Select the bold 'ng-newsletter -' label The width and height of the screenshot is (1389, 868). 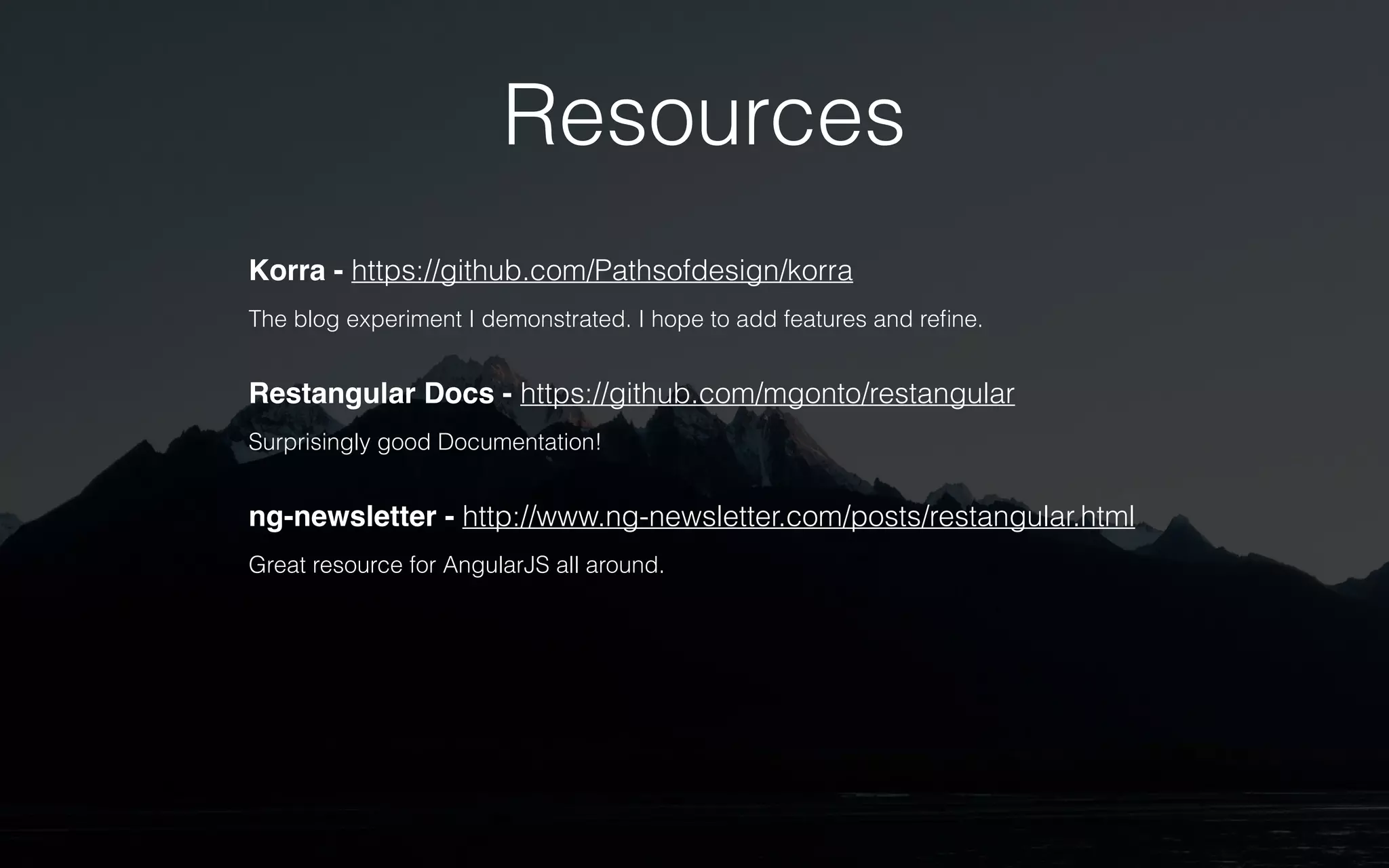pyautogui.click(x=351, y=517)
